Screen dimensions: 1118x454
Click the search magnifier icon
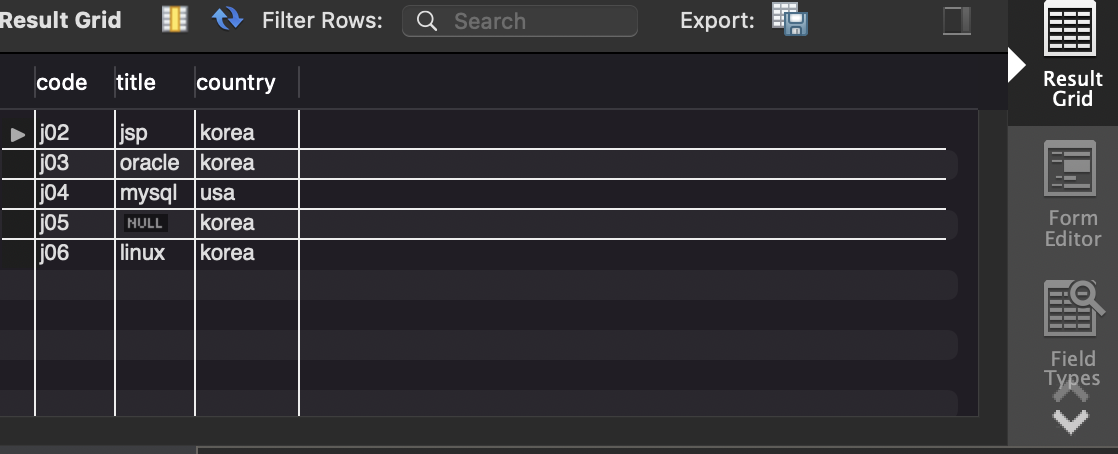(x=427, y=21)
